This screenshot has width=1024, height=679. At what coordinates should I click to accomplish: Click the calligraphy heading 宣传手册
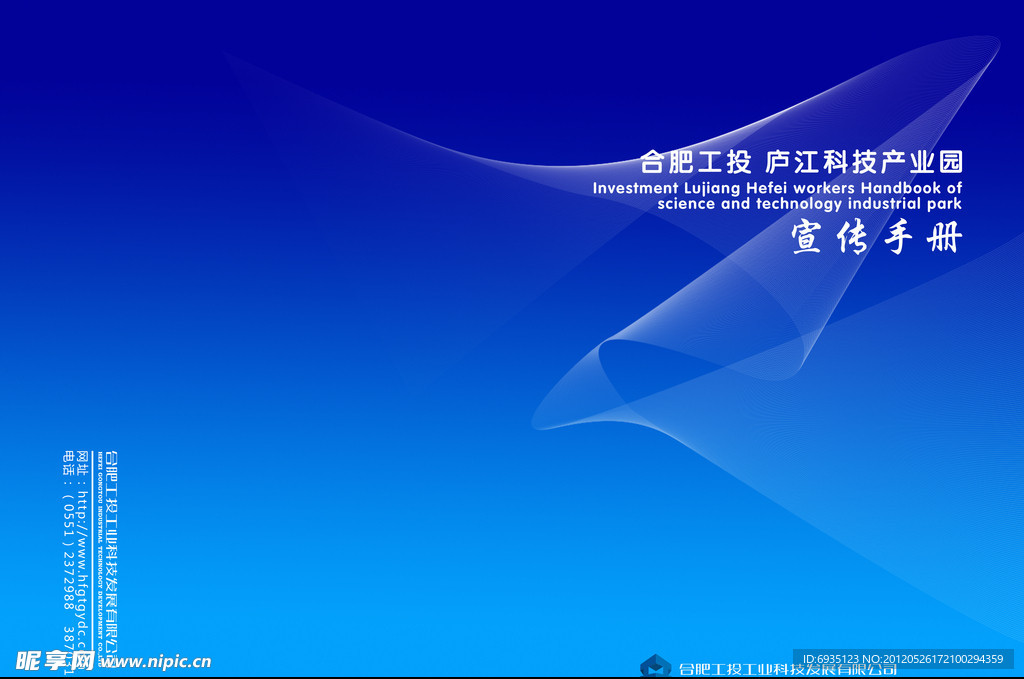point(876,237)
